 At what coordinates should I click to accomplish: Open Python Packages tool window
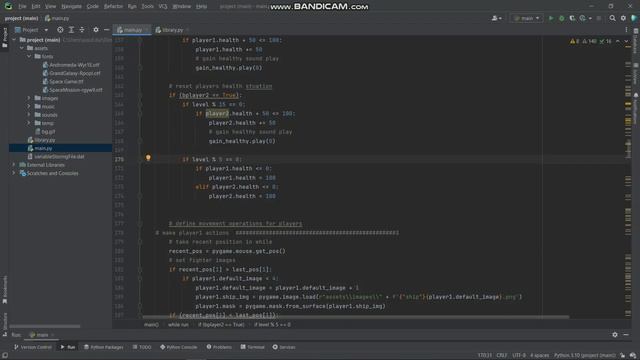103,347
